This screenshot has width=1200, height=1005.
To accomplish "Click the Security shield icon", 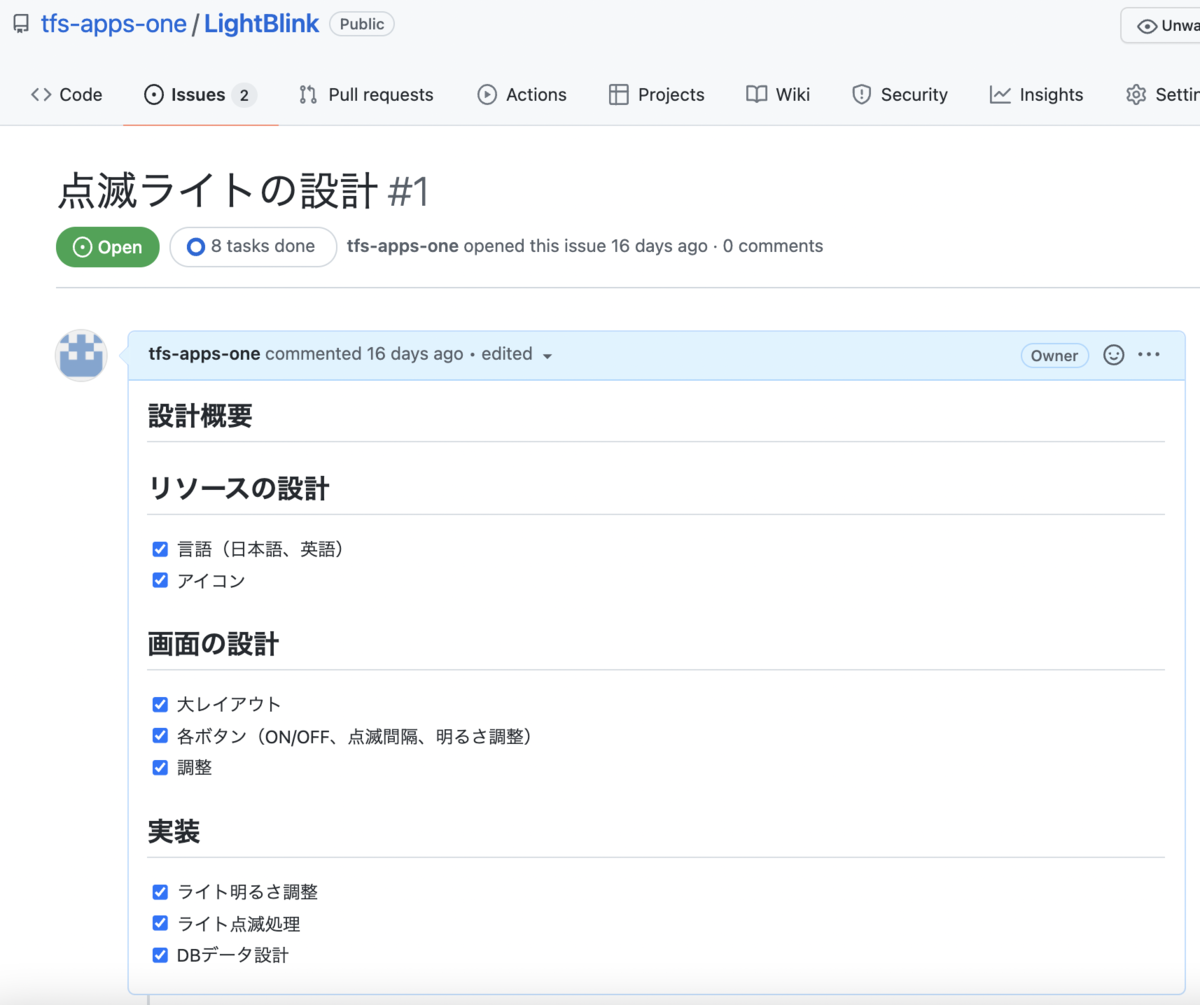I will 861,95.
